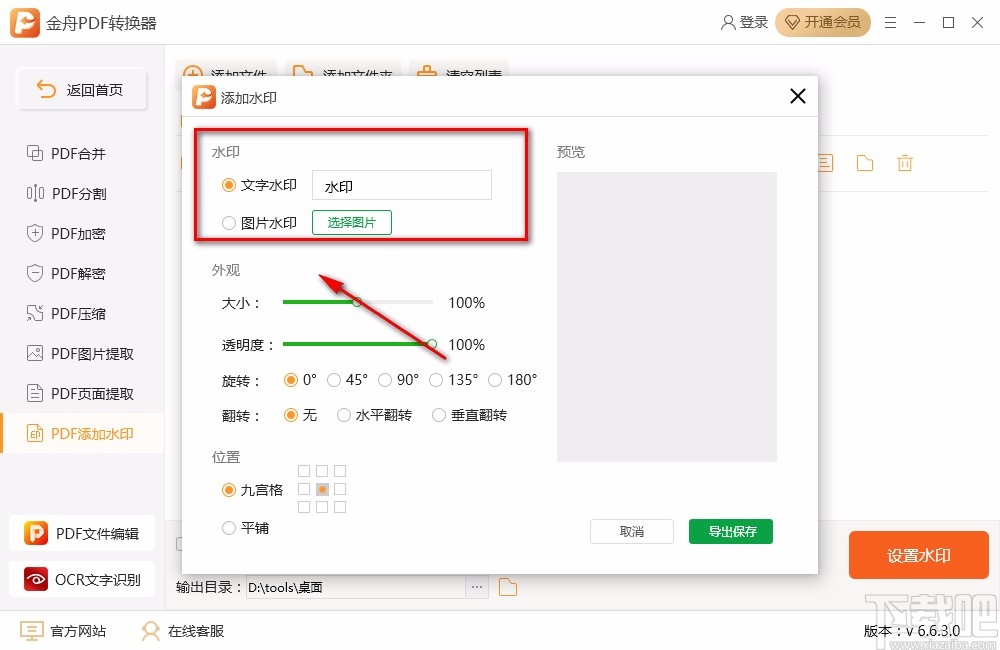This screenshot has height=650, width=1000.
Task: Click the 水印 text input field
Action: [401, 185]
